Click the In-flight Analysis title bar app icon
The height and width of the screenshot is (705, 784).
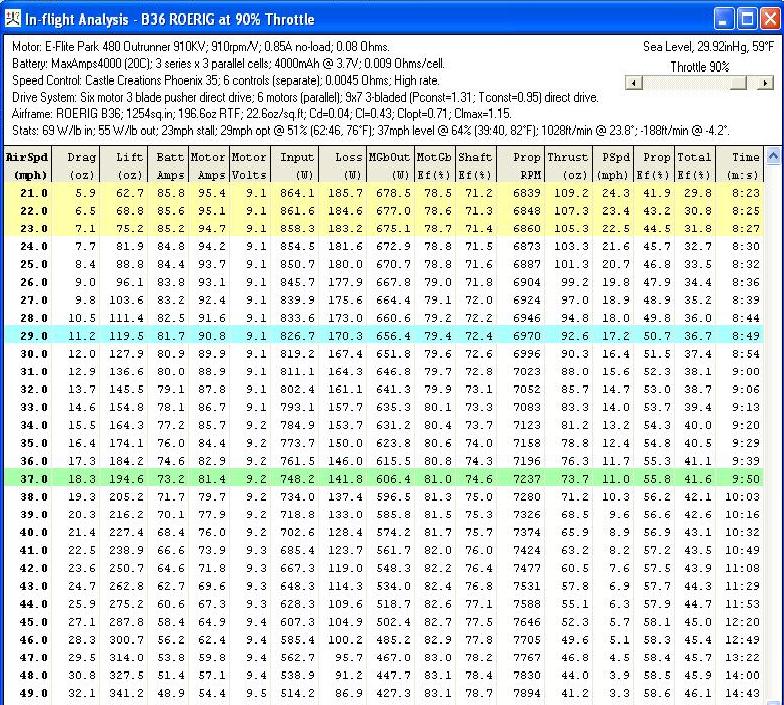pyautogui.click(x=13, y=19)
